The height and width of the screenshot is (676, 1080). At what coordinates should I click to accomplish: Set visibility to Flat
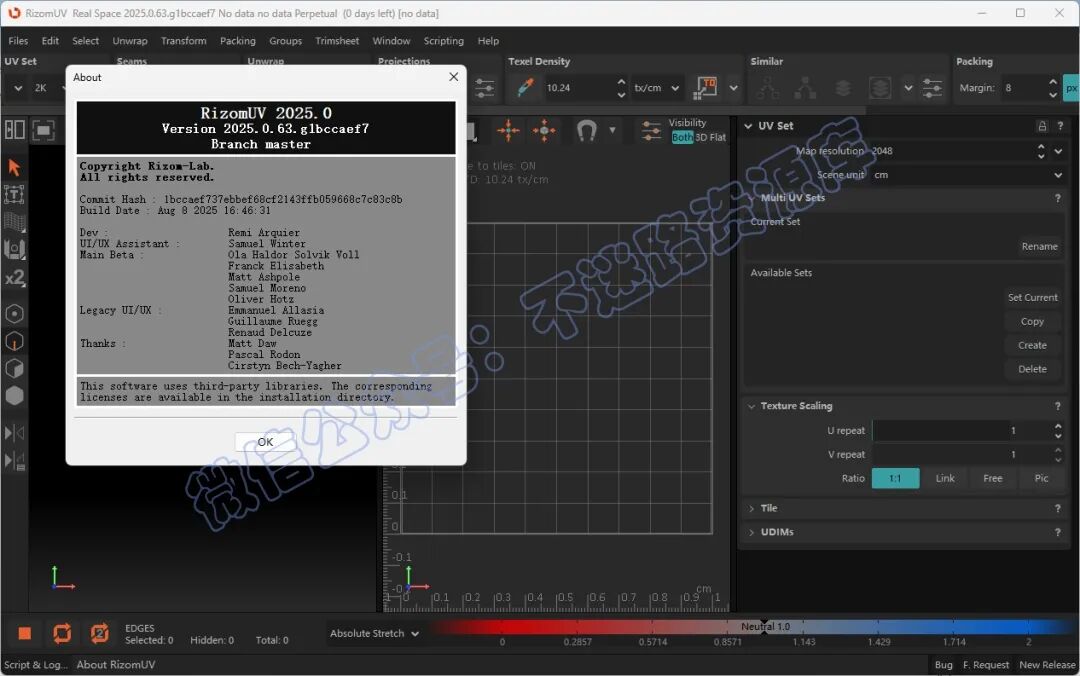[x=718, y=137]
